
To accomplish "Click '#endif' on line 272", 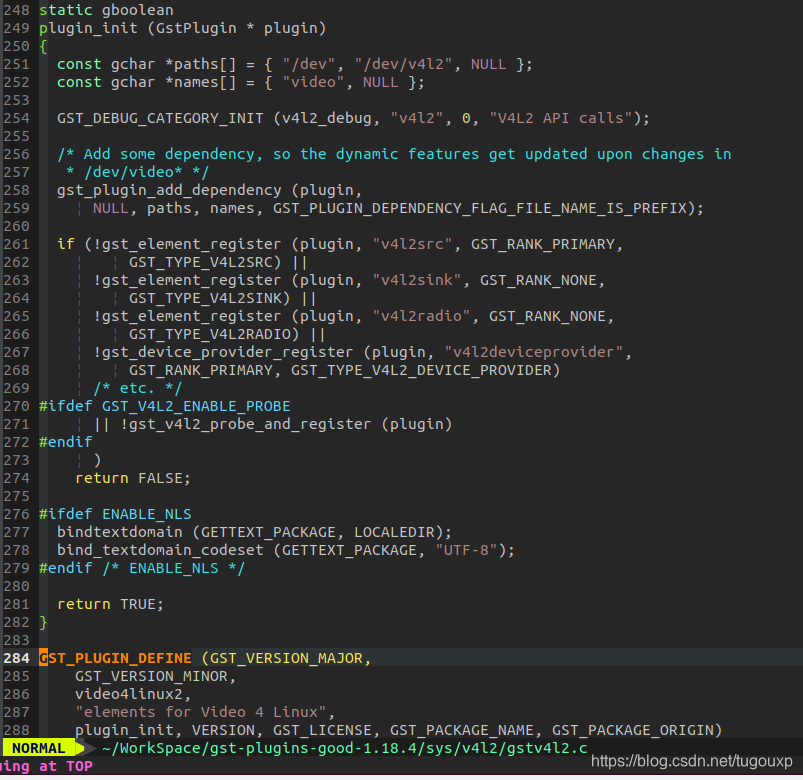I will (66, 442).
